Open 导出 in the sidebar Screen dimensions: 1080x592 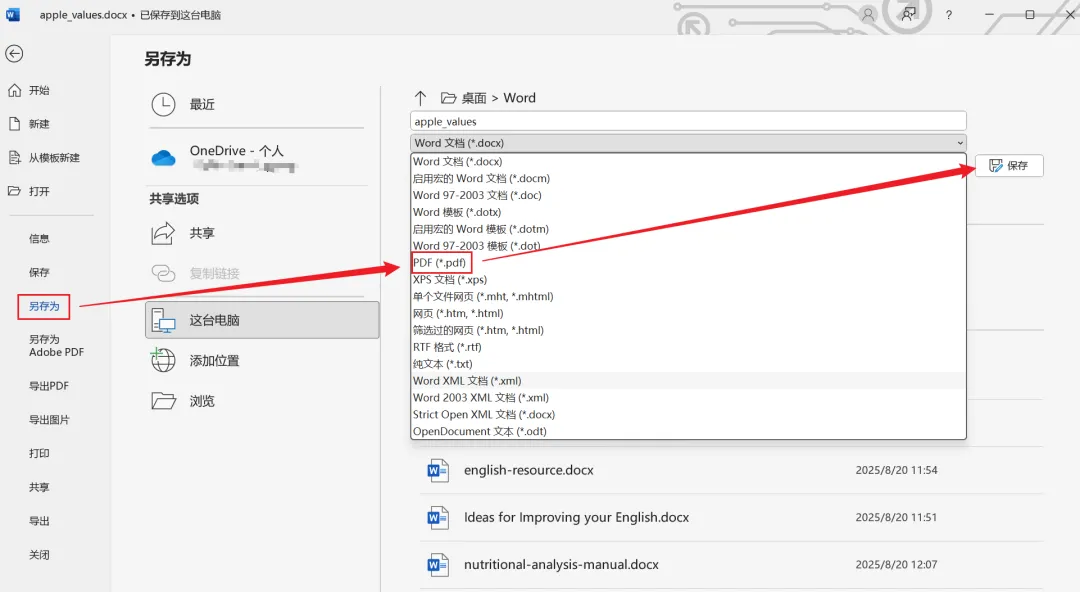point(39,521)
